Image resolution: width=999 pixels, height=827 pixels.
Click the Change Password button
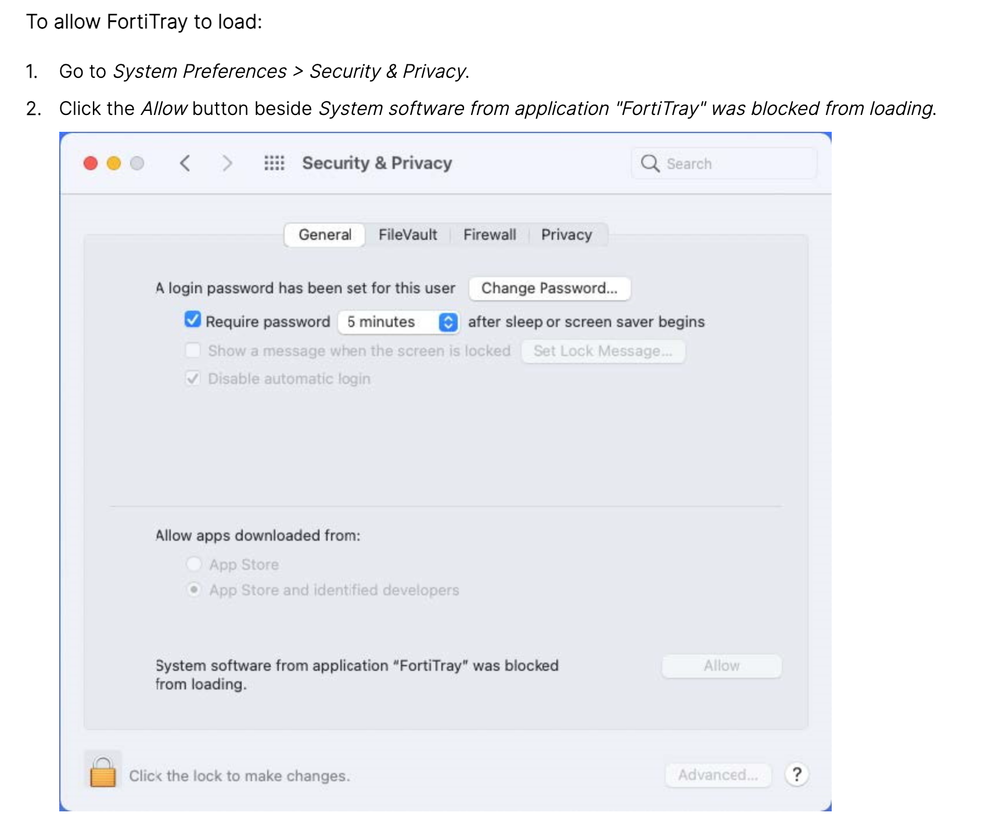(549, 288)
